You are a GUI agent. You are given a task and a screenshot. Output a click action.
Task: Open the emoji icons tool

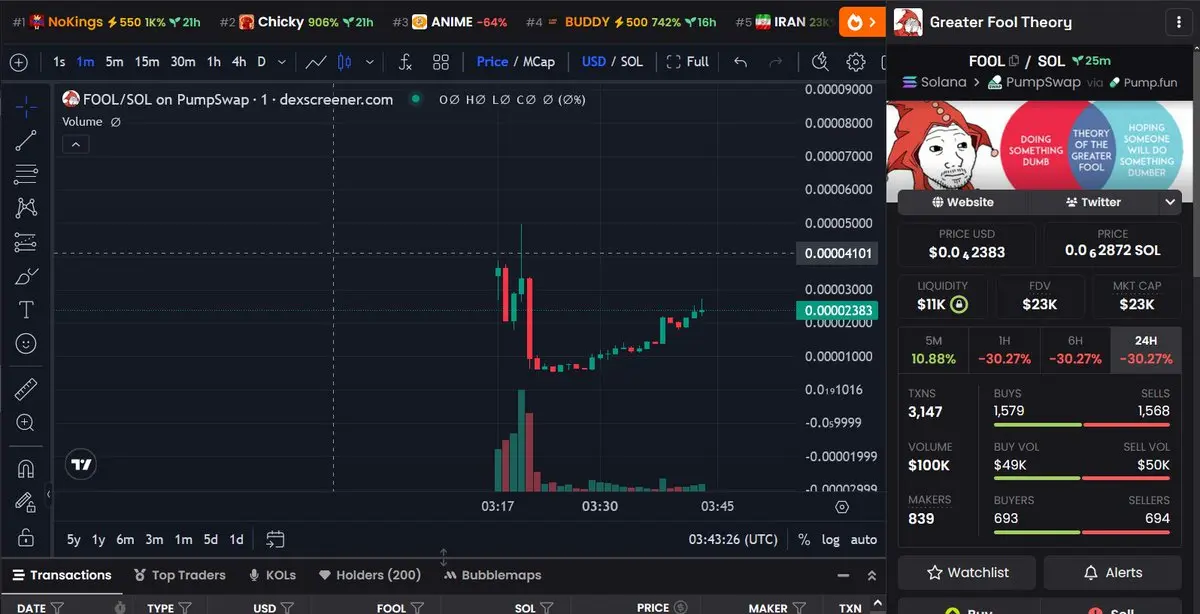[26, 344]
